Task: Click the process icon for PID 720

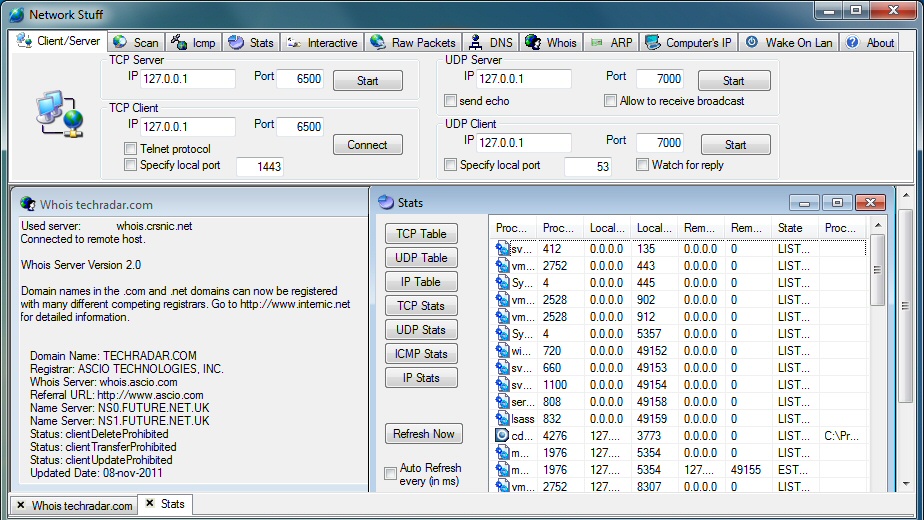Action: [502, 351]
